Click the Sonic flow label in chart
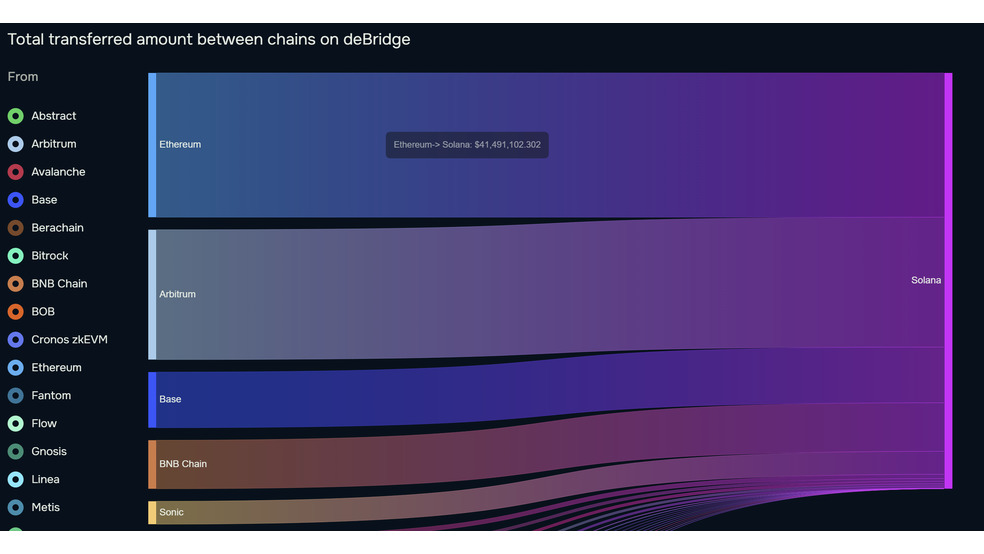Screen dimensions: 984x554 coord(171,512)
